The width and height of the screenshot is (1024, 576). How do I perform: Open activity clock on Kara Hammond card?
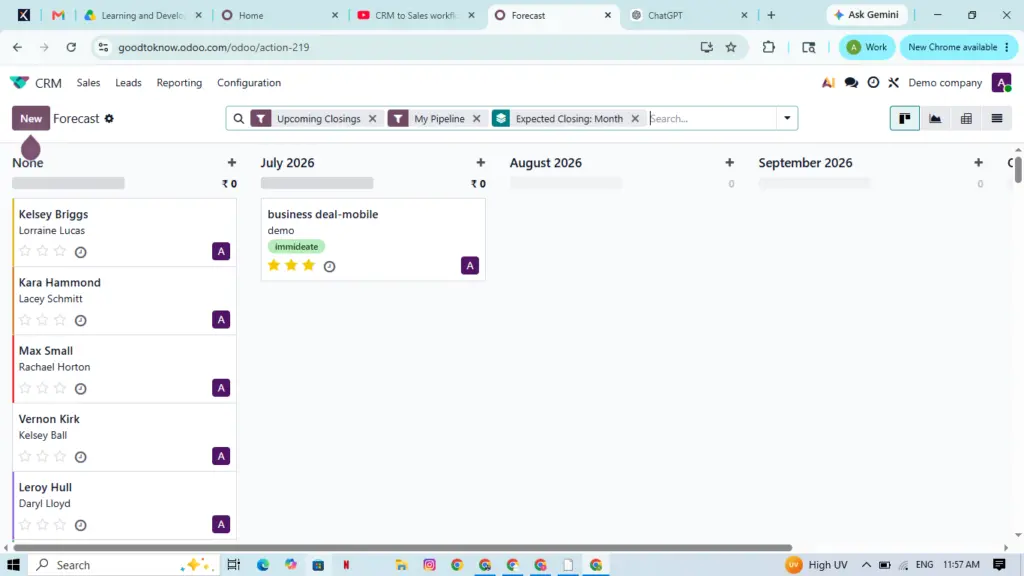[80, 321]
